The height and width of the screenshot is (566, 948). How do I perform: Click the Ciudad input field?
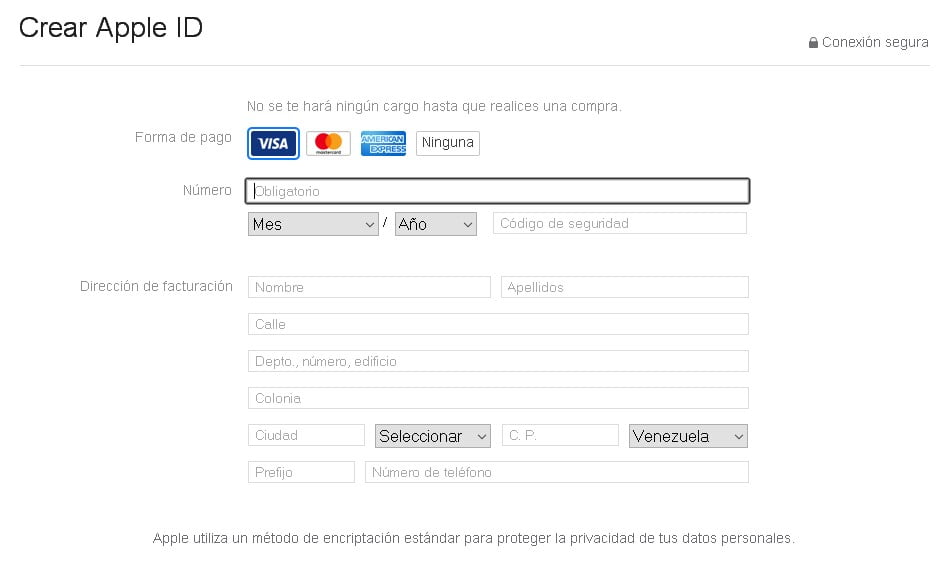click(x=306, y=435)
